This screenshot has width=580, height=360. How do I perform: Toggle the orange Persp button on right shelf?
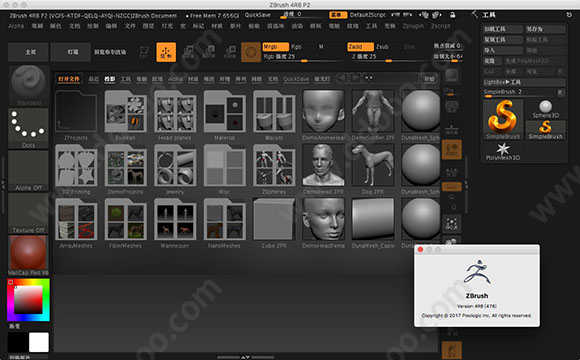(452, 149)
